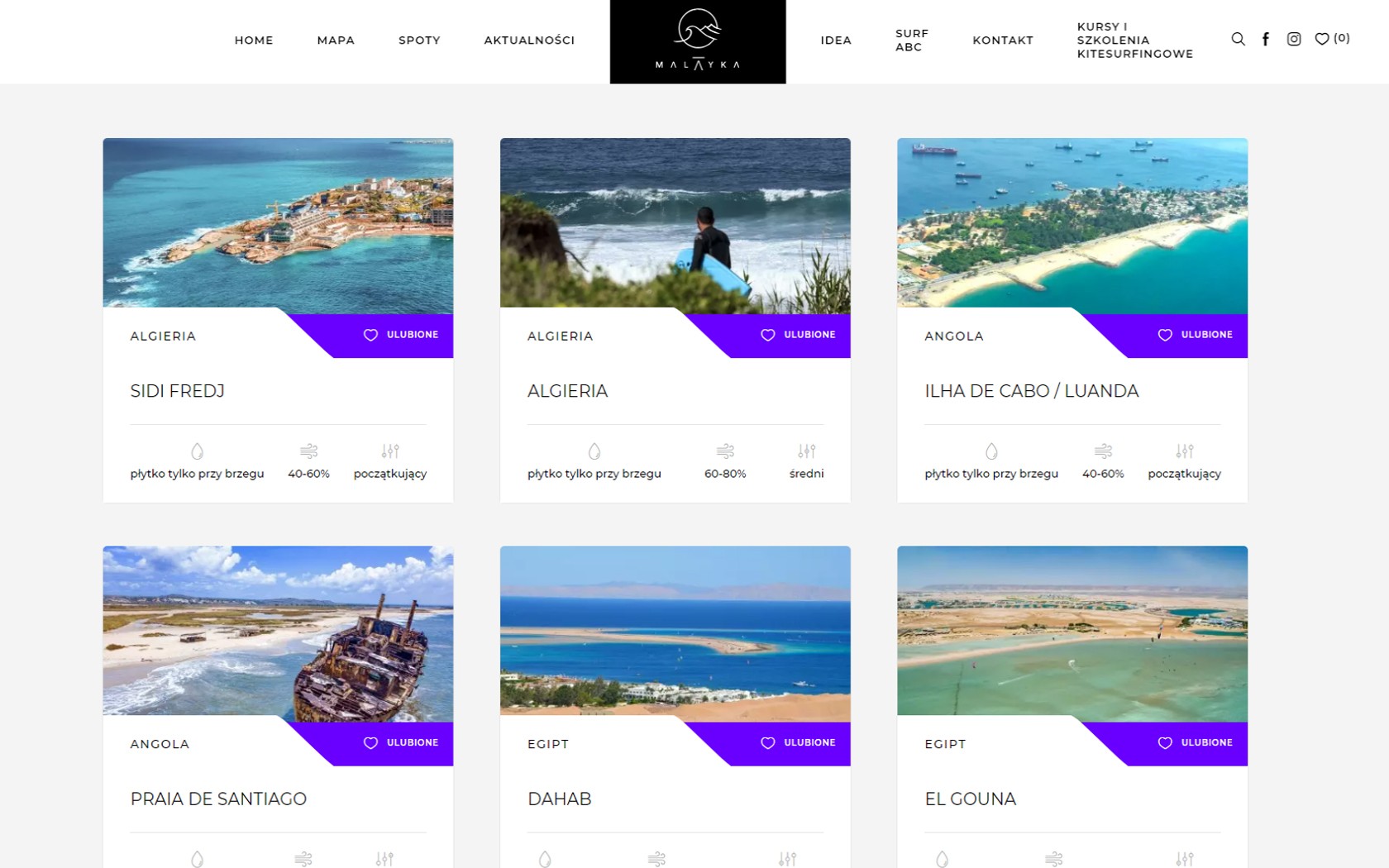Viewport: 1389px width, 868px height.
Task: Visit the Facebook page icon
Action: point(1265,39)
